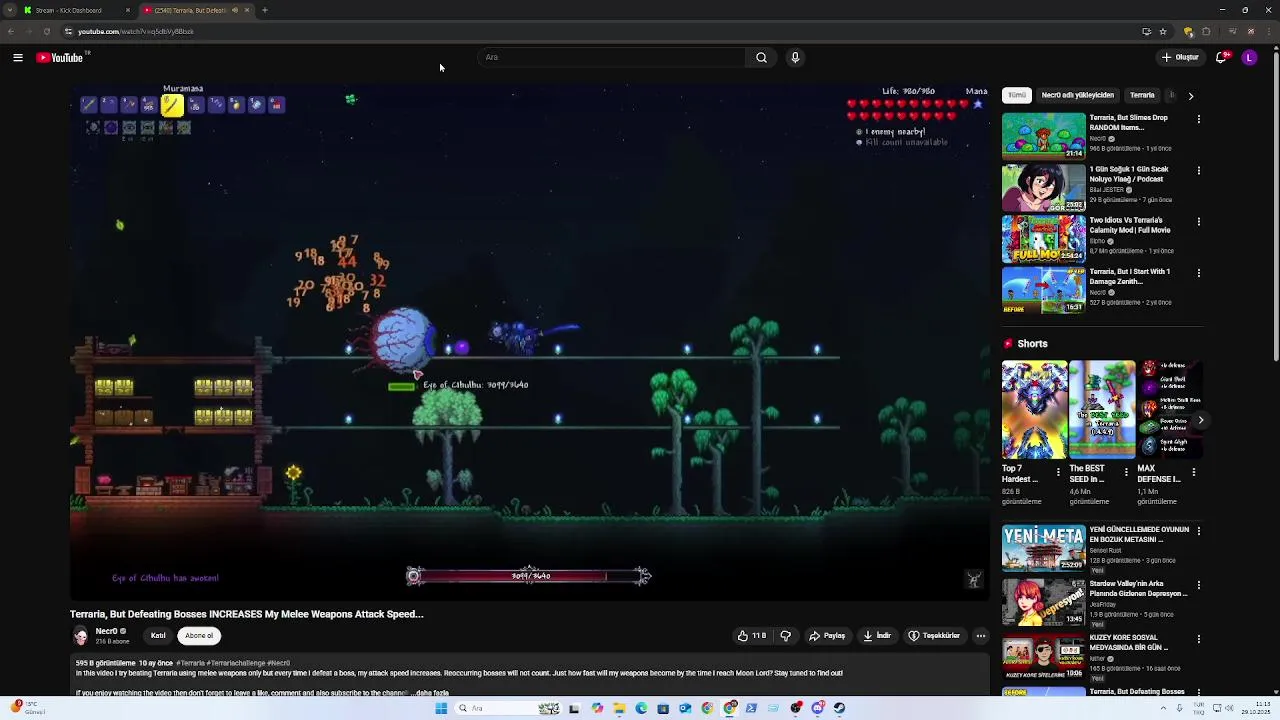This screenshot has height=720, width=1280.
Task: Show next category chips with arrow
Action: pyautogui.click(x=1190, y=96)
